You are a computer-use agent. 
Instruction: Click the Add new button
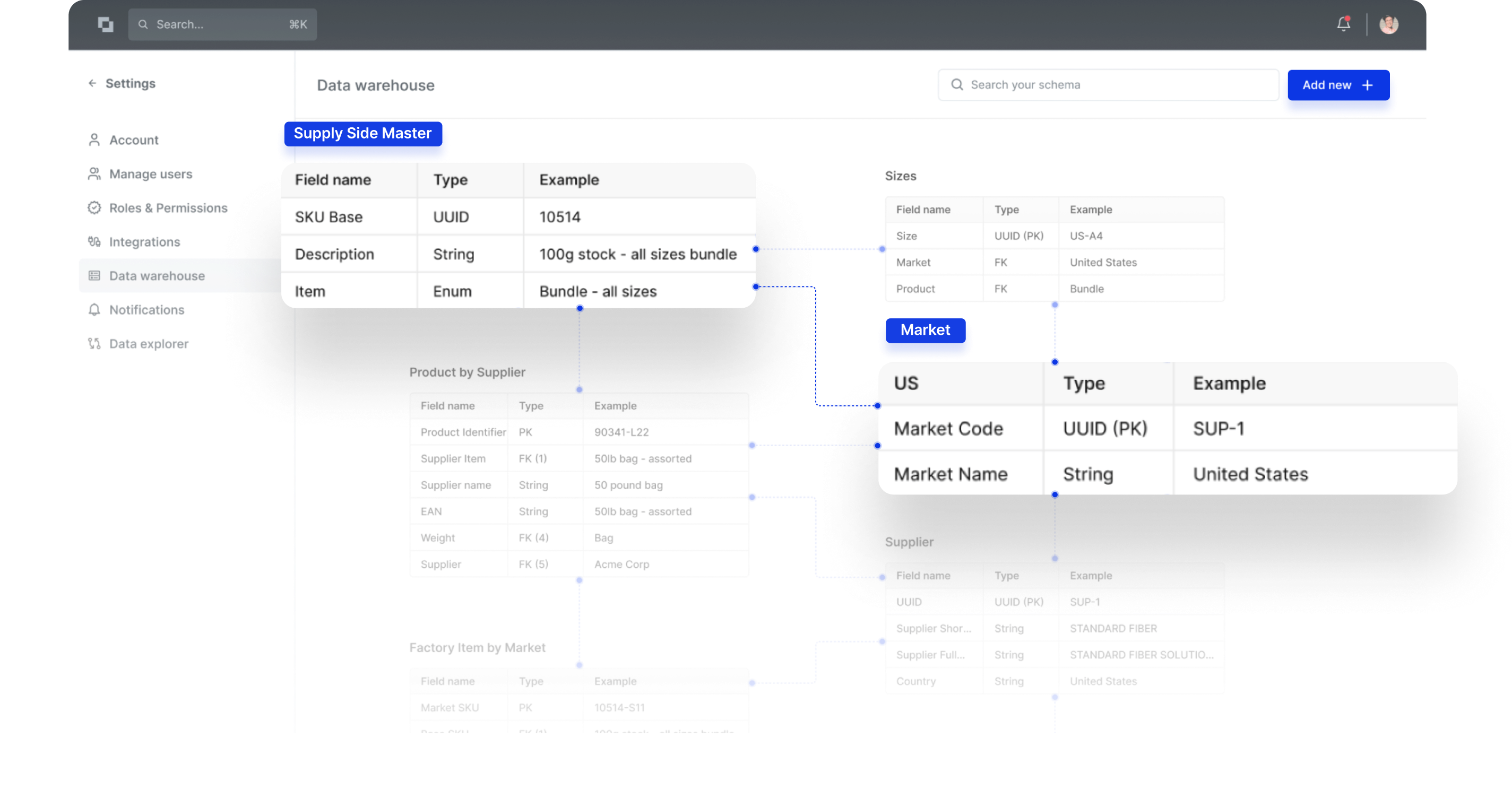1338,85
